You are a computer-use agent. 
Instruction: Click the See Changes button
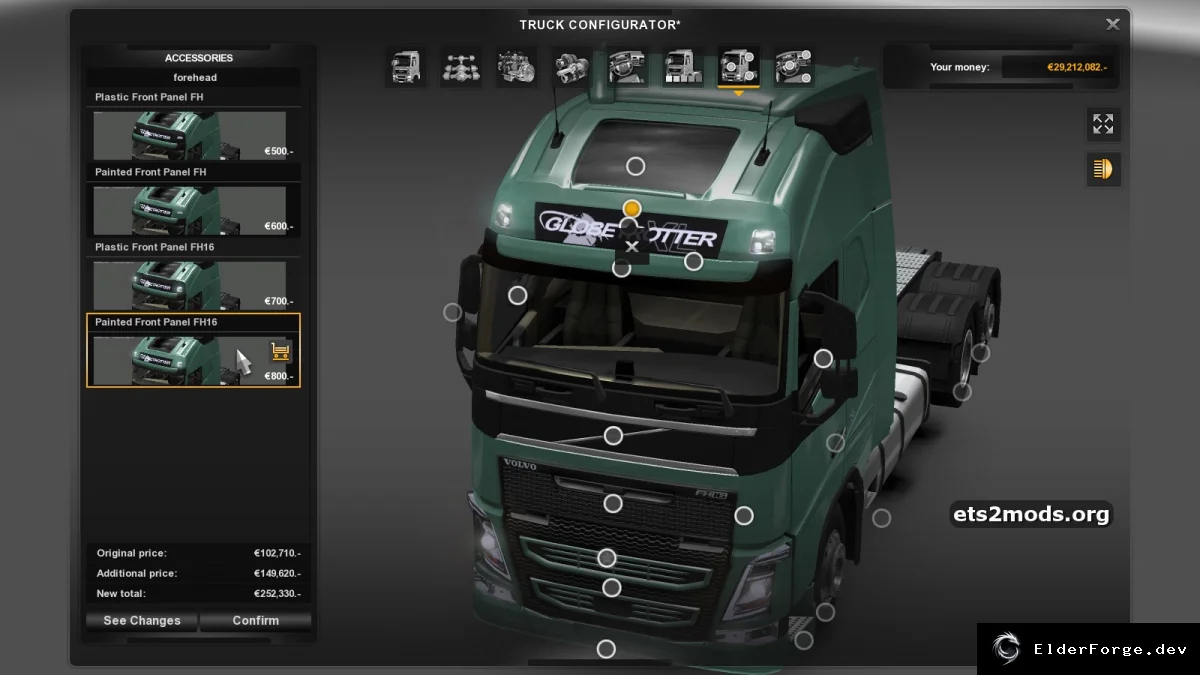point(142,620)
